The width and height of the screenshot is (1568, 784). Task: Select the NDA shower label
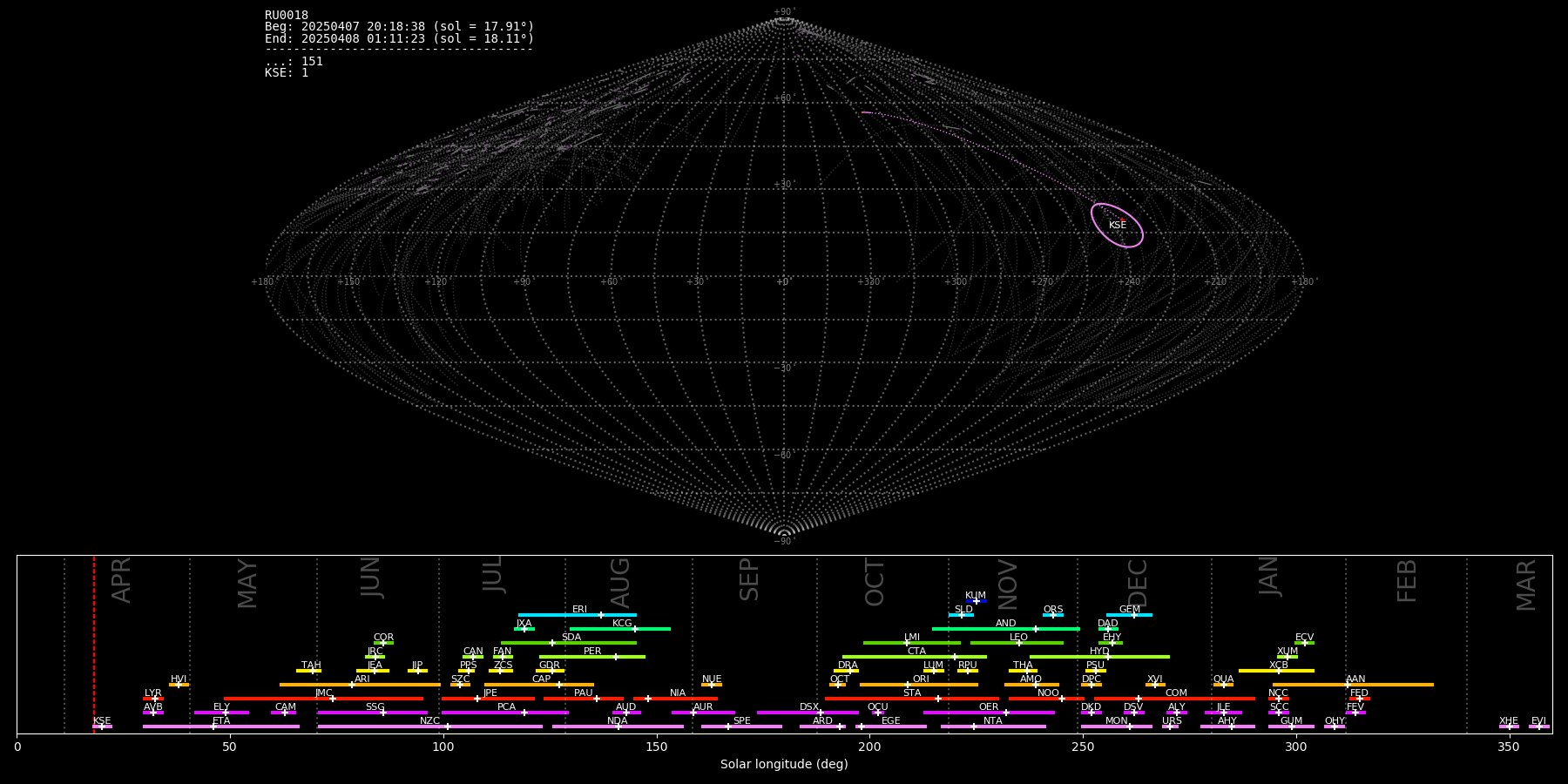coord(618,721)
